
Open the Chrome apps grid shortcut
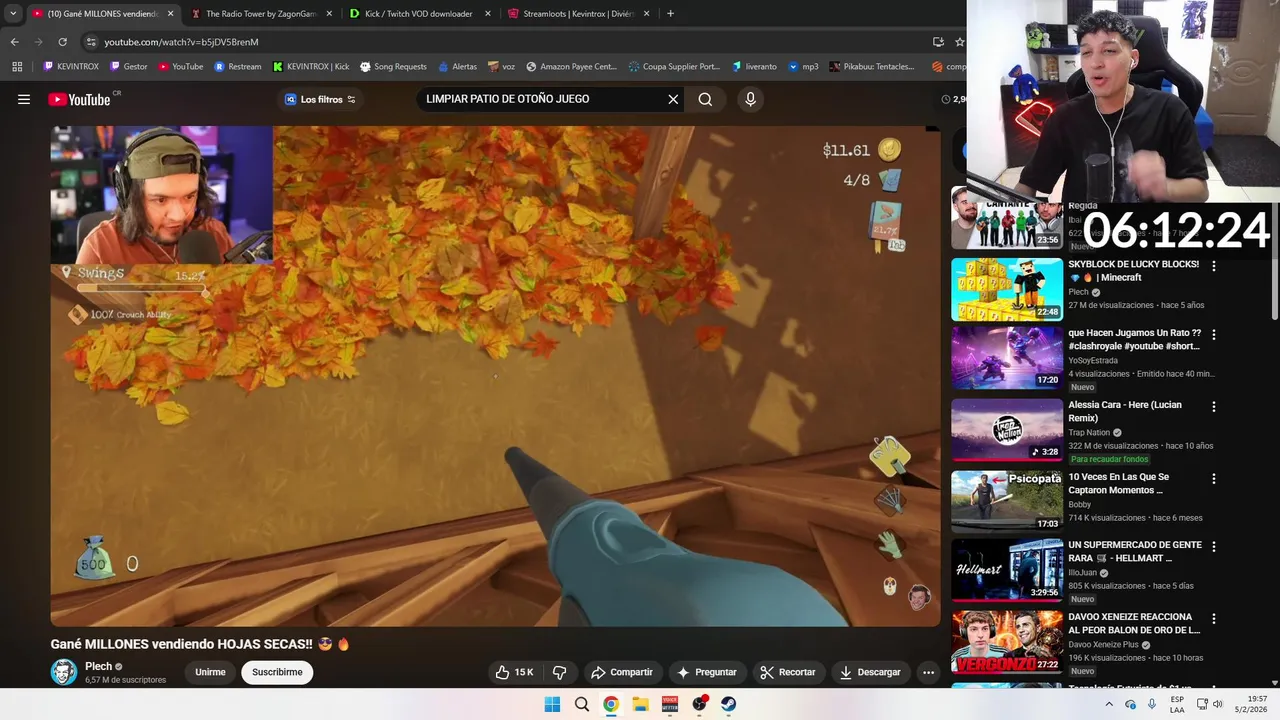point(17,67)
